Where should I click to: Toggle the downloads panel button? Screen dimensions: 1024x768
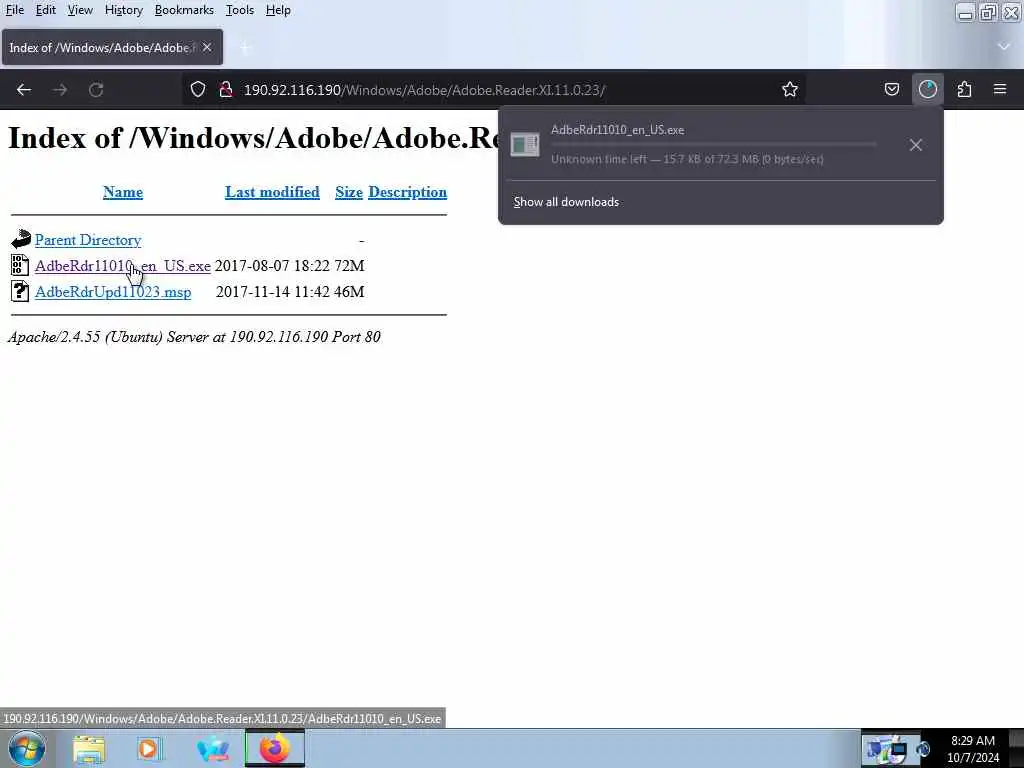coord(927,89)
